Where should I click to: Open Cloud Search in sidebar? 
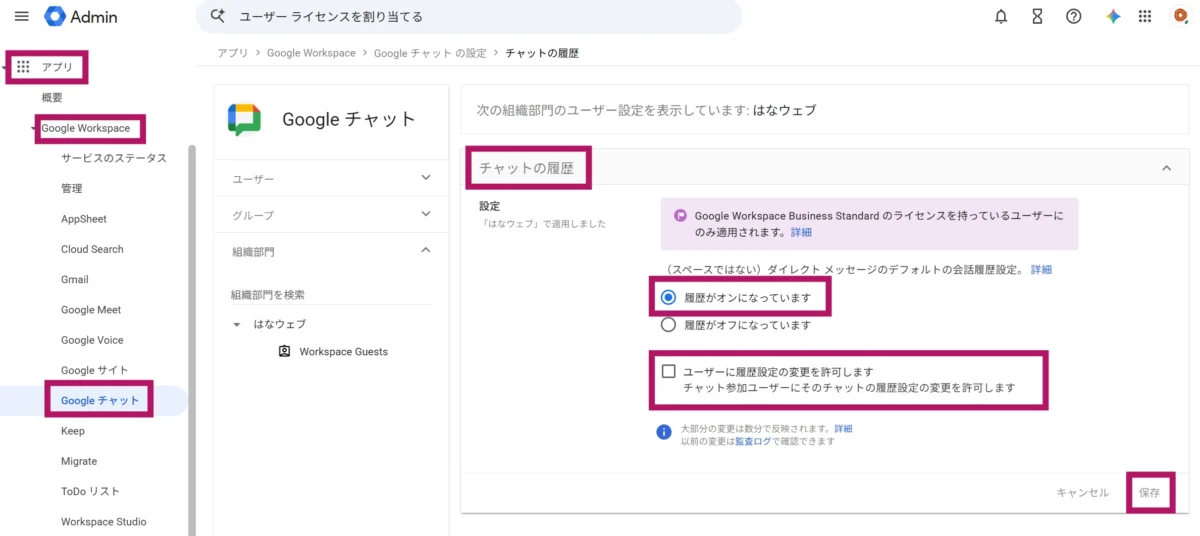pos(92,249)
